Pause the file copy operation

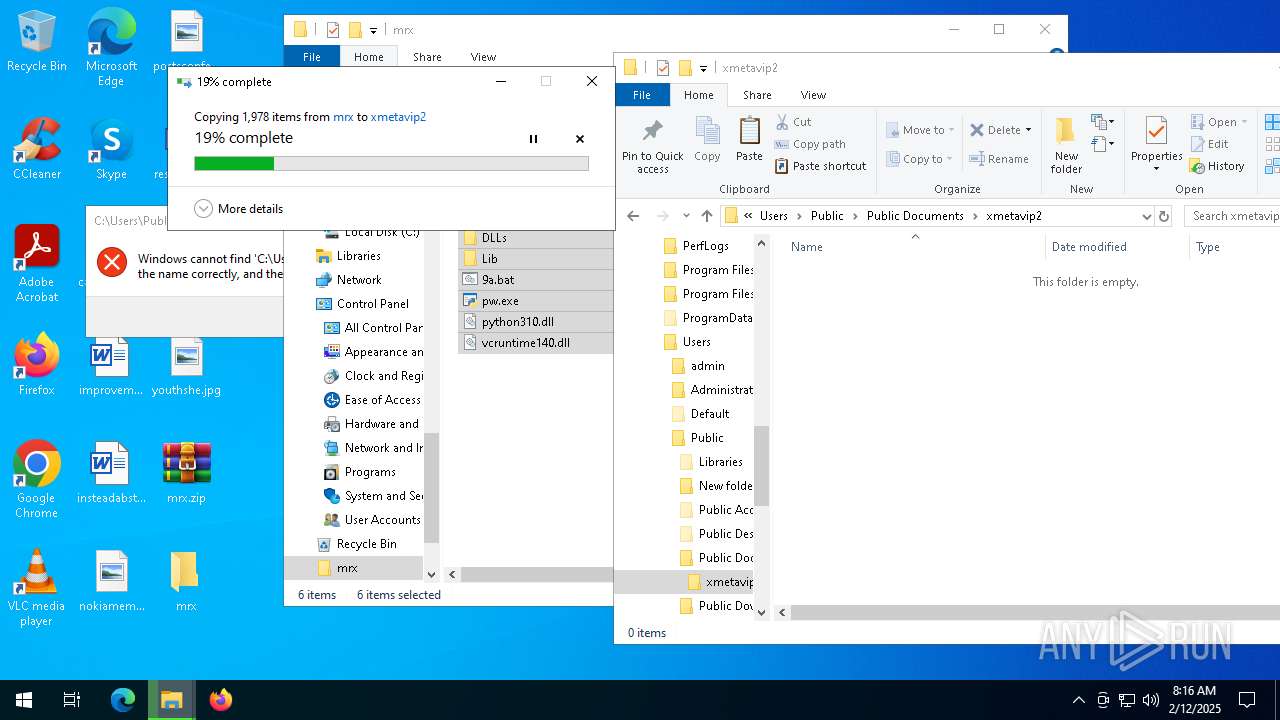click(x=533, y=139)
